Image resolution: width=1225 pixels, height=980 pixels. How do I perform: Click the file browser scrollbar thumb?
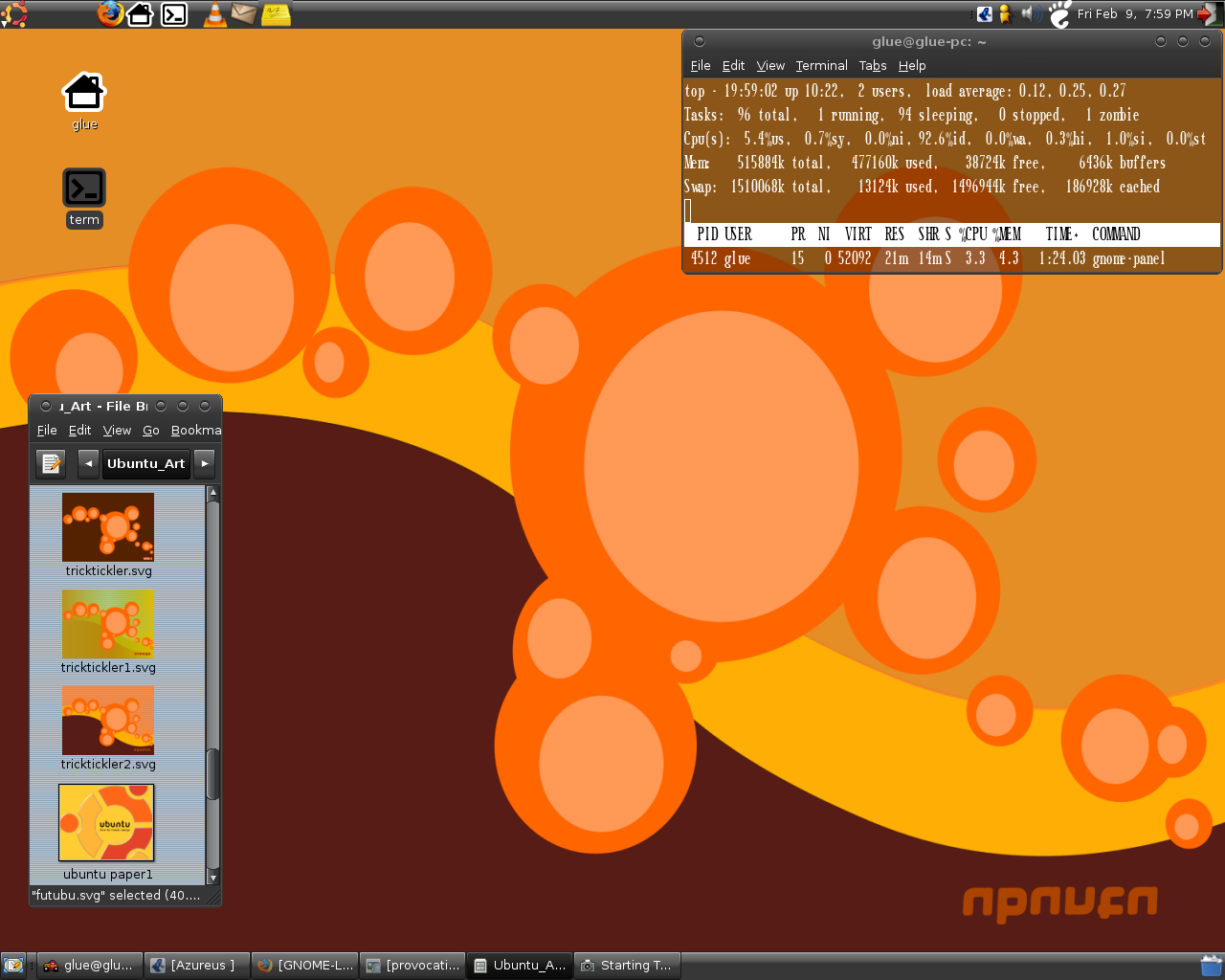coord(213,774)
